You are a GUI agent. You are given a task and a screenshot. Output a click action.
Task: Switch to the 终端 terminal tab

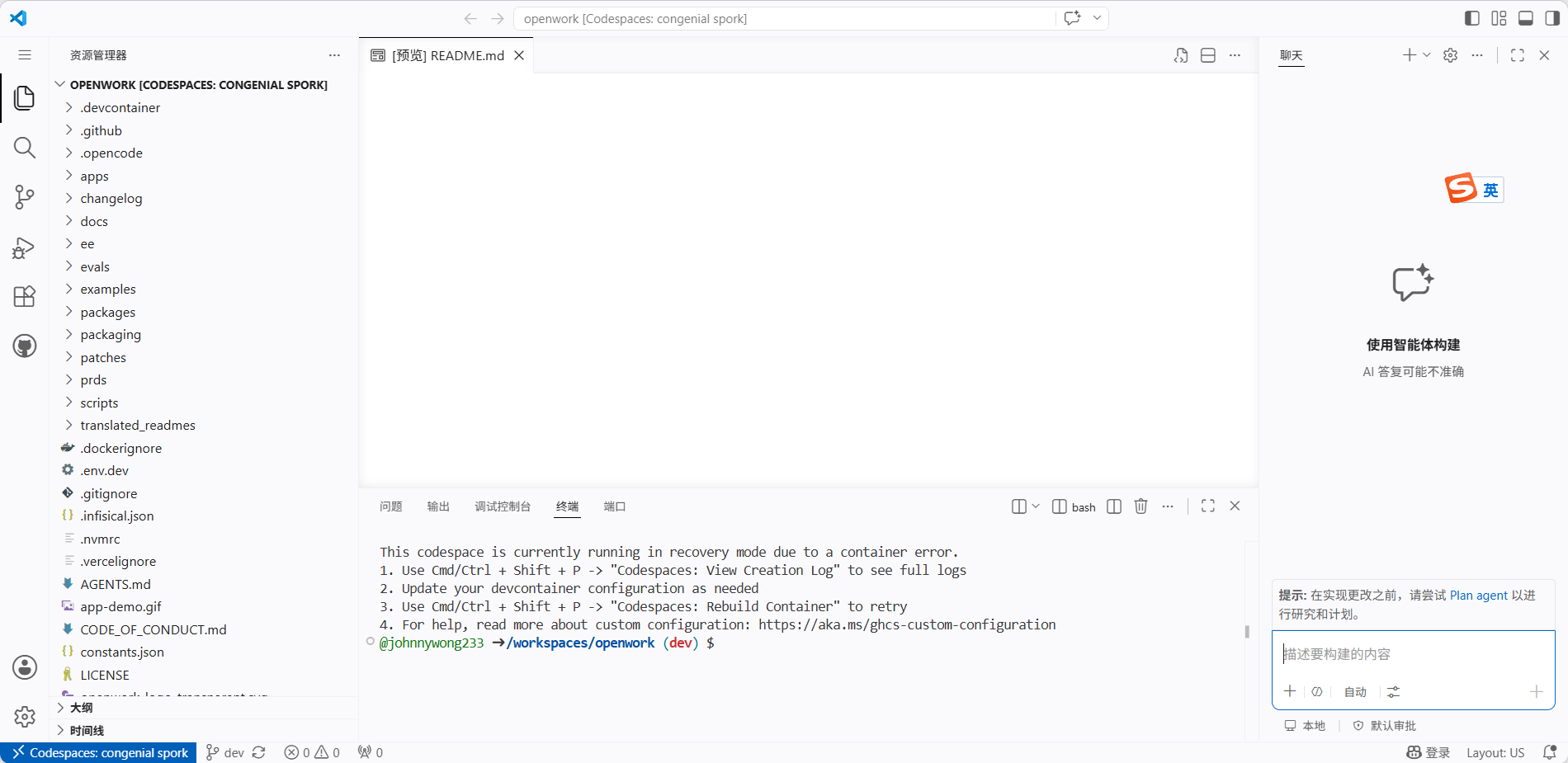[x=567, y=506]
